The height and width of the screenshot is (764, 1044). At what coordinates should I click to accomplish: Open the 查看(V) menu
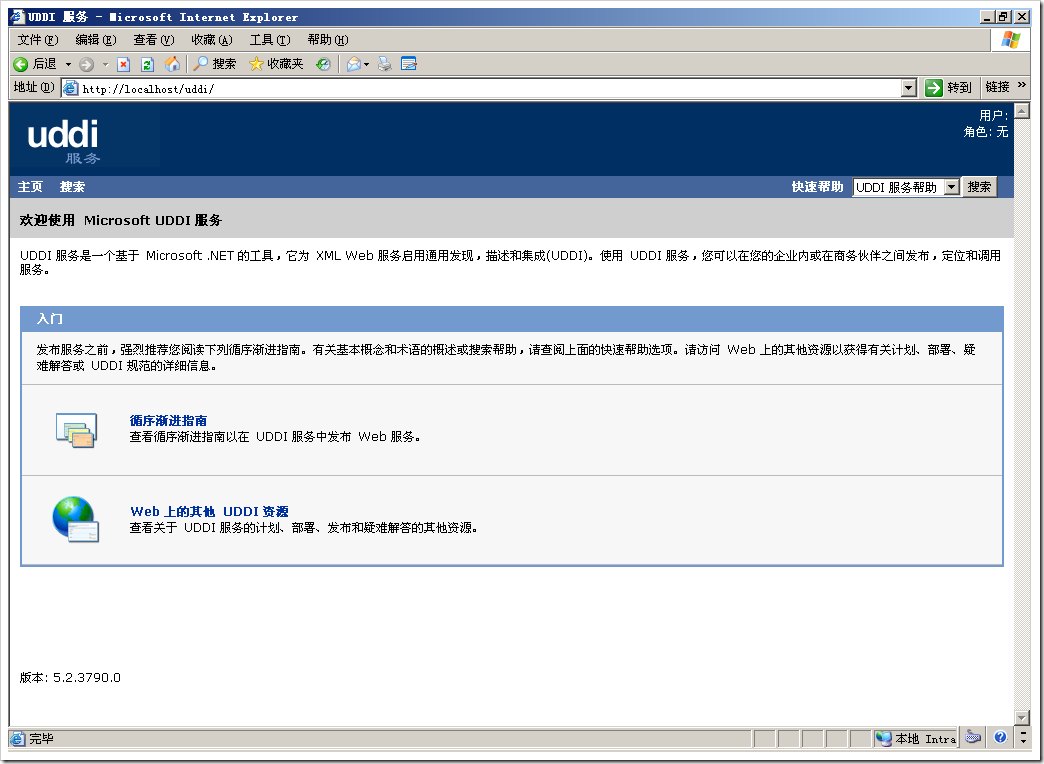(154, 40)
